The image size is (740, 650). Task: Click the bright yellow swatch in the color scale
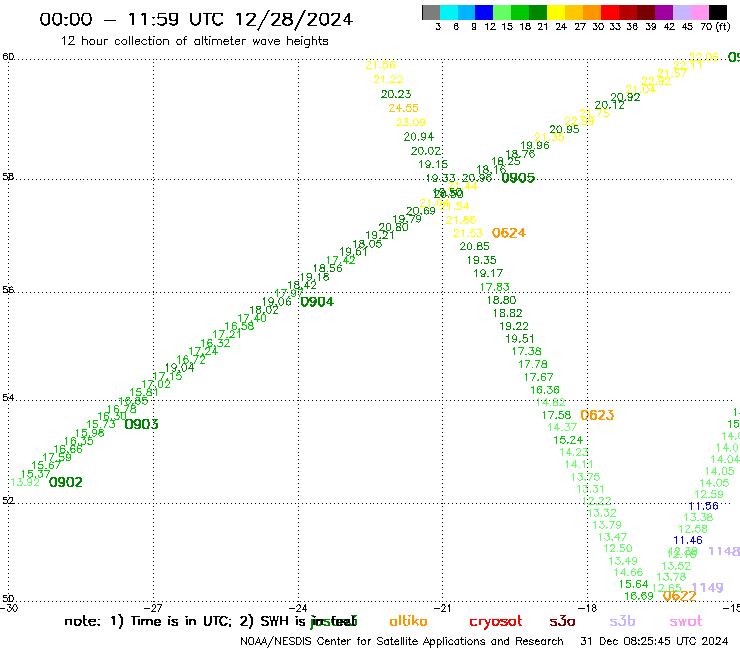coord(556,12)
